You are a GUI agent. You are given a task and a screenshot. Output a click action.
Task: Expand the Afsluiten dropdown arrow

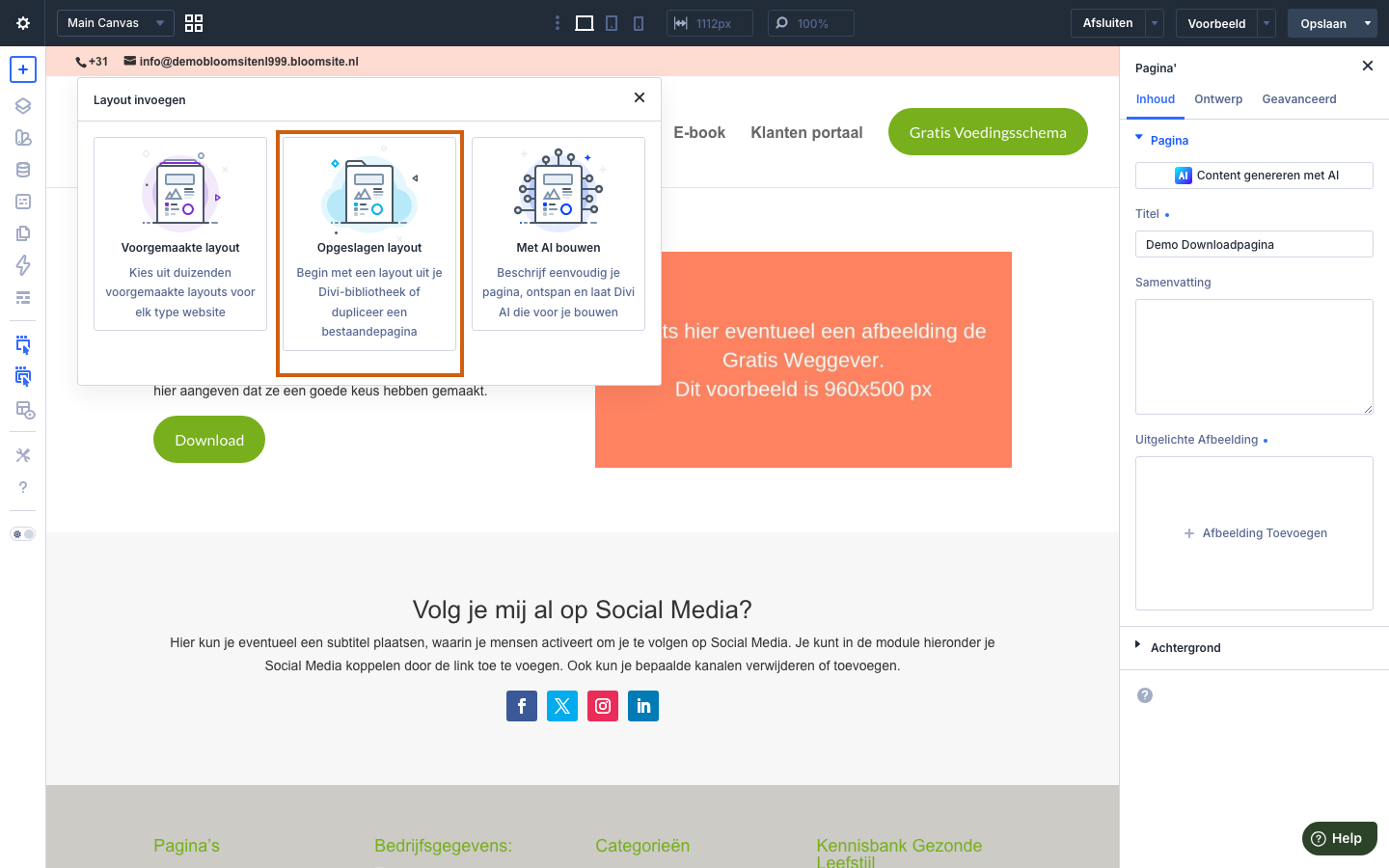[1155, 23]
